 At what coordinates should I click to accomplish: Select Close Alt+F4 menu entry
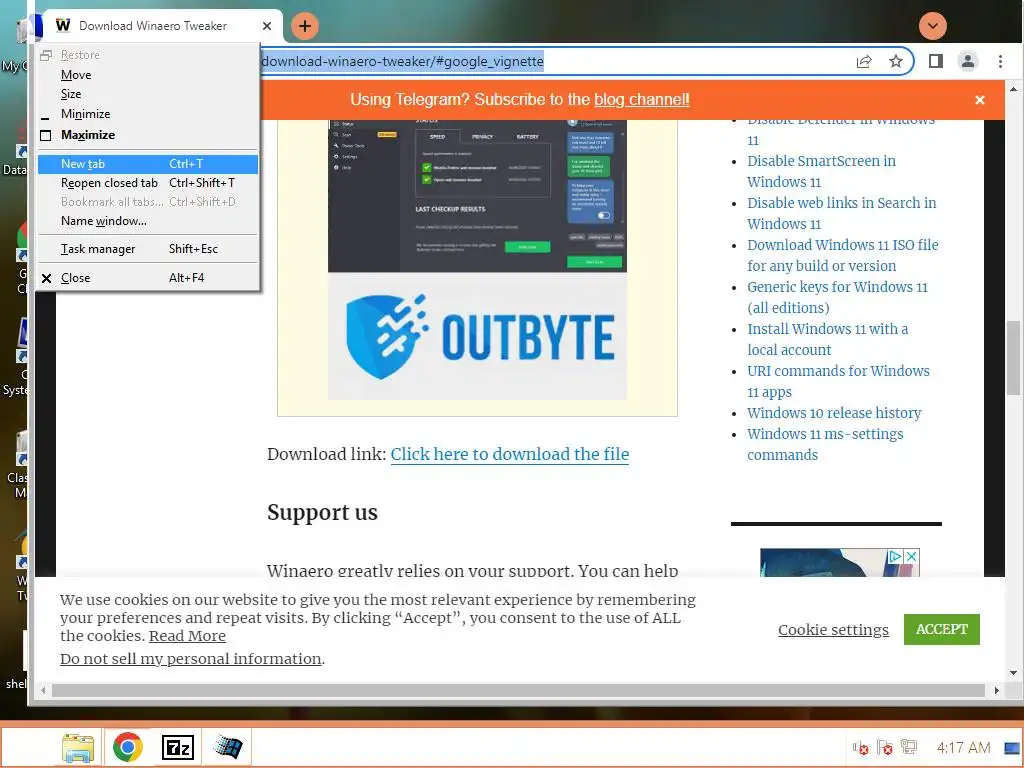pyautogui.click(x=148, y=278)
